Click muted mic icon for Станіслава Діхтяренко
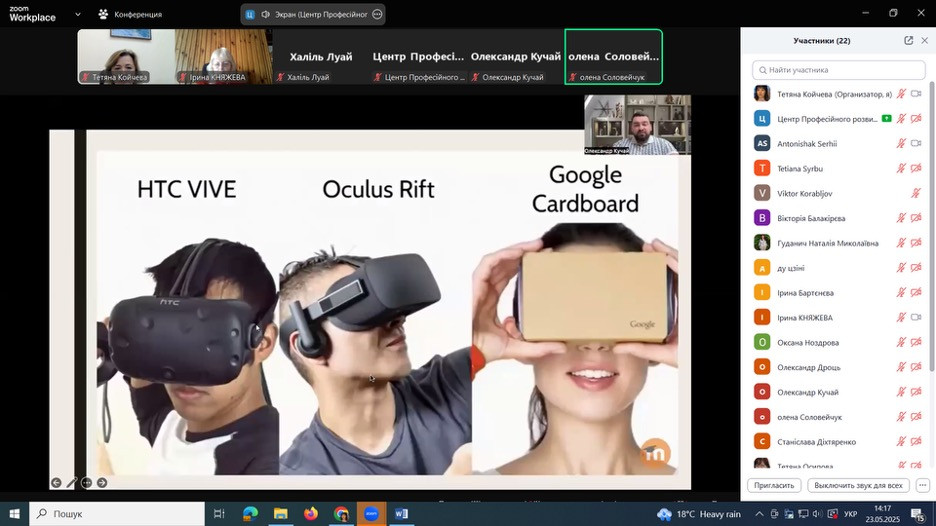 (x=901, y=442)
